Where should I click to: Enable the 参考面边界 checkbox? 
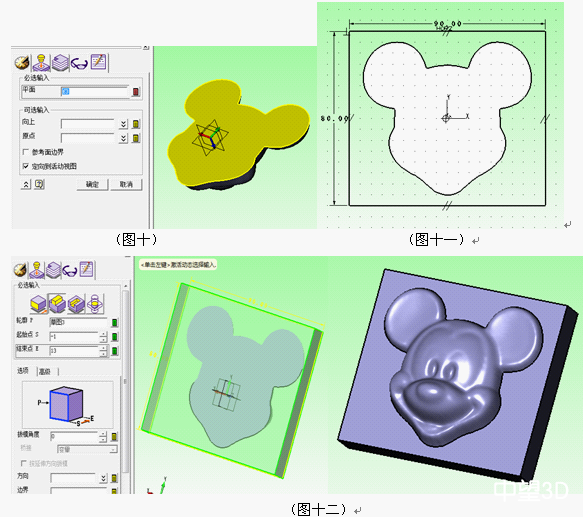26,152
